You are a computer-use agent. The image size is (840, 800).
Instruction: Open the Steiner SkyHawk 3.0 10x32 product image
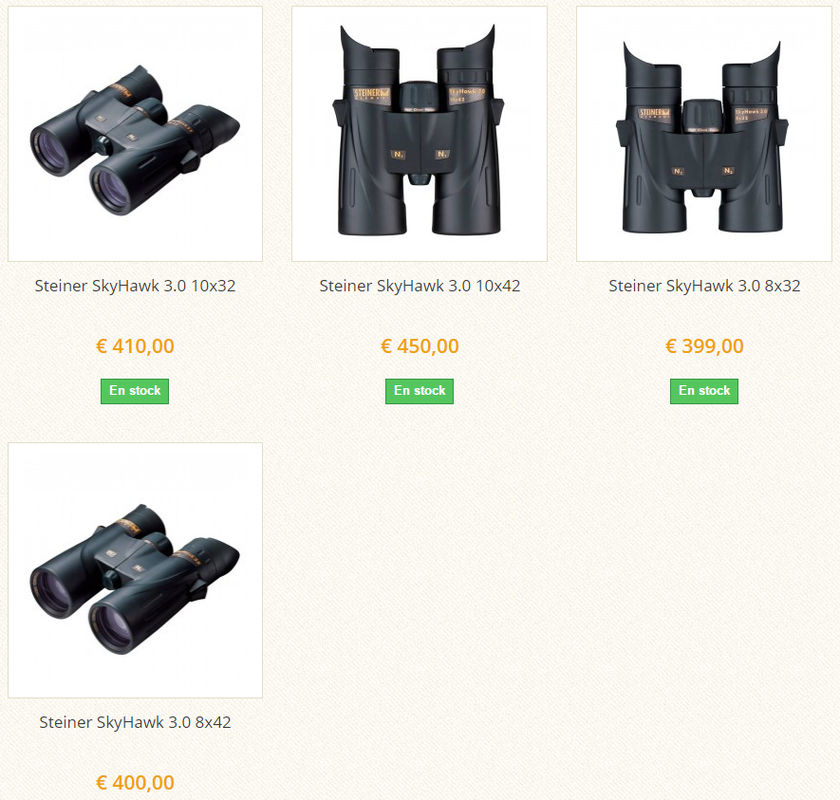click(135, 134)
